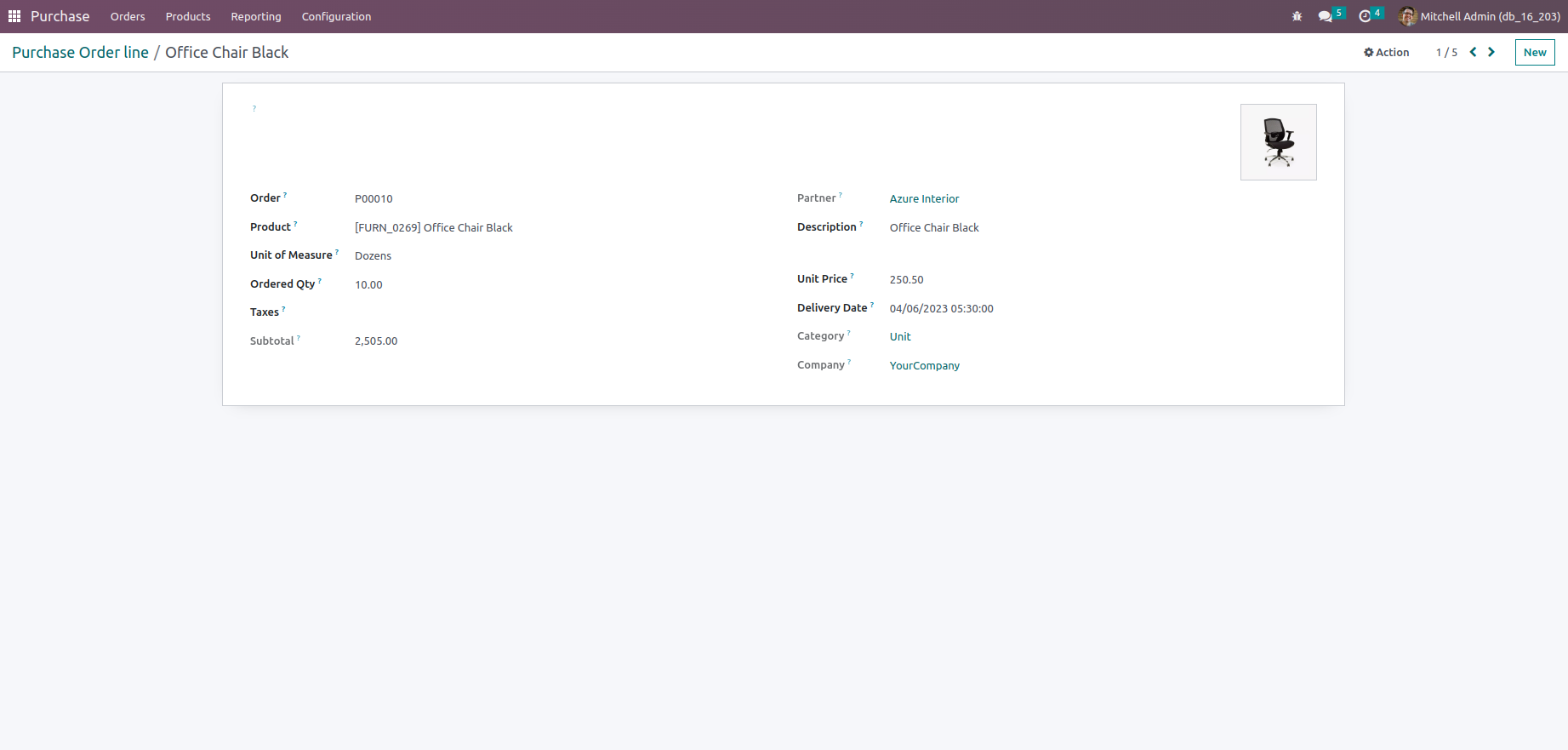
Task: Open the YourCompany company link
Action: click(x=925, y=365)
